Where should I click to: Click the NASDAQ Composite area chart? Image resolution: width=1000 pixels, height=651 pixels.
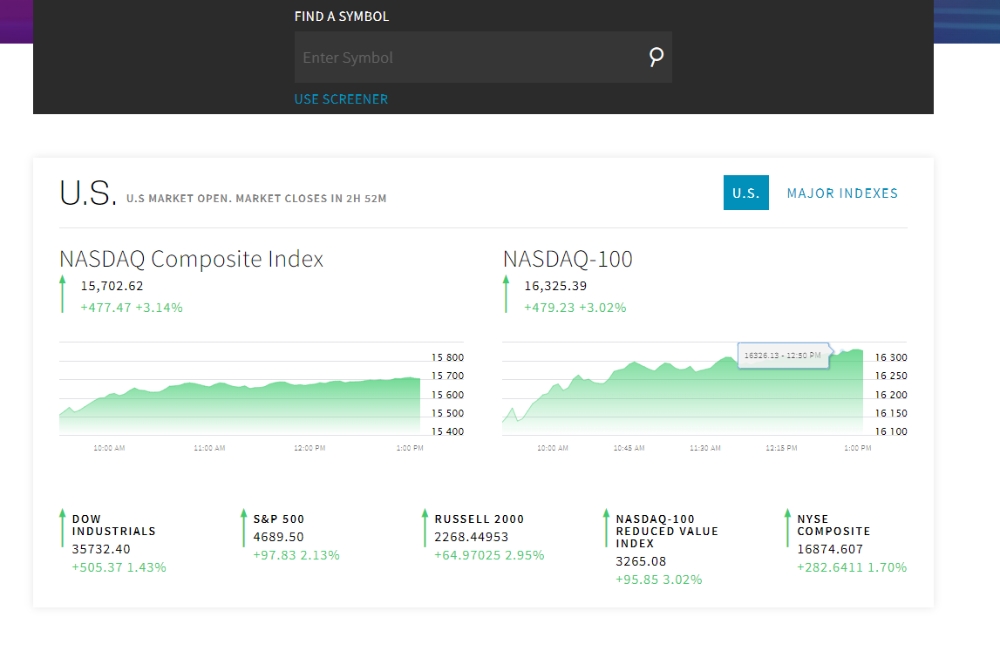click(240, 406)
